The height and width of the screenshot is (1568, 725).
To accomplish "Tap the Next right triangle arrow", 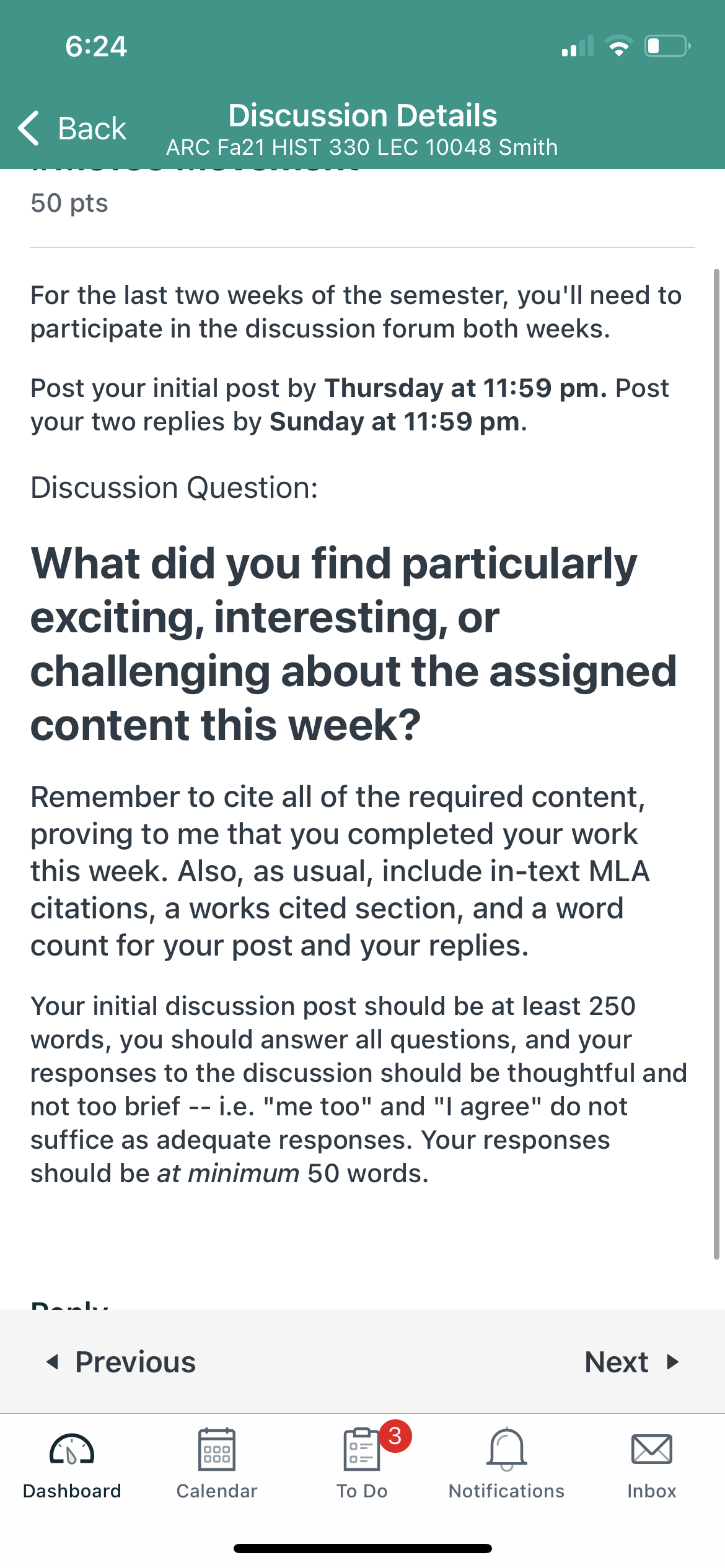I will pos(673,1361).
